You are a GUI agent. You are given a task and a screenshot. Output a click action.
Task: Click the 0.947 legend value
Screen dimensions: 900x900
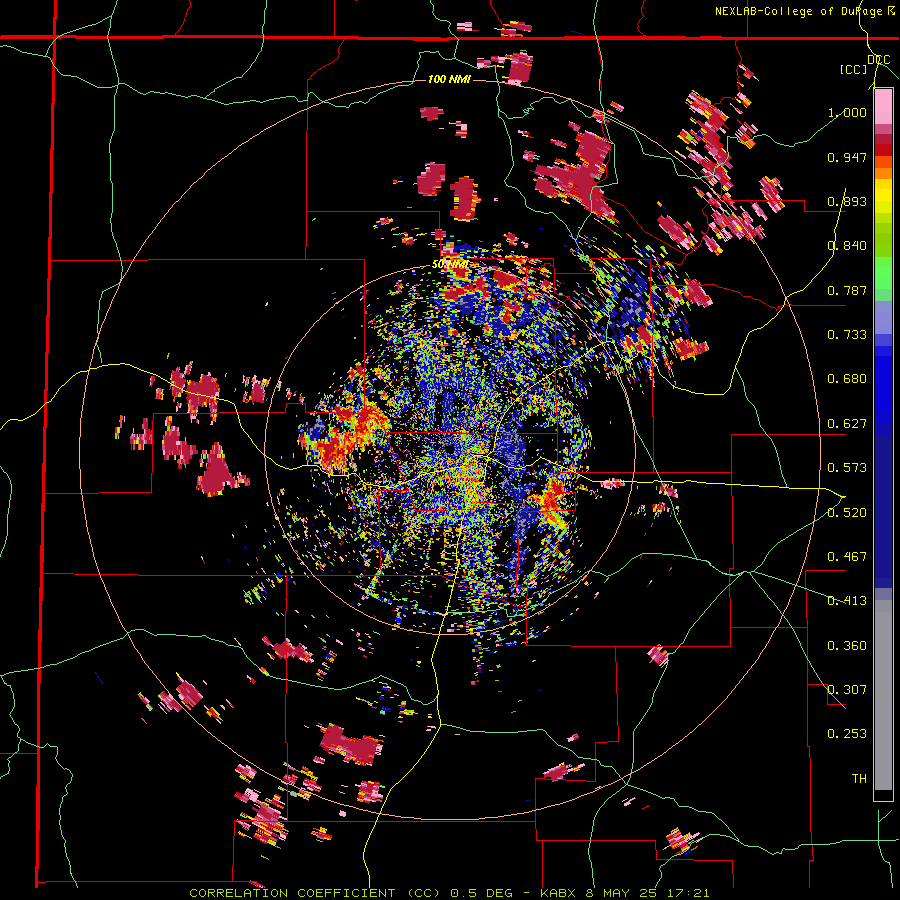click(x=847, y=157)
